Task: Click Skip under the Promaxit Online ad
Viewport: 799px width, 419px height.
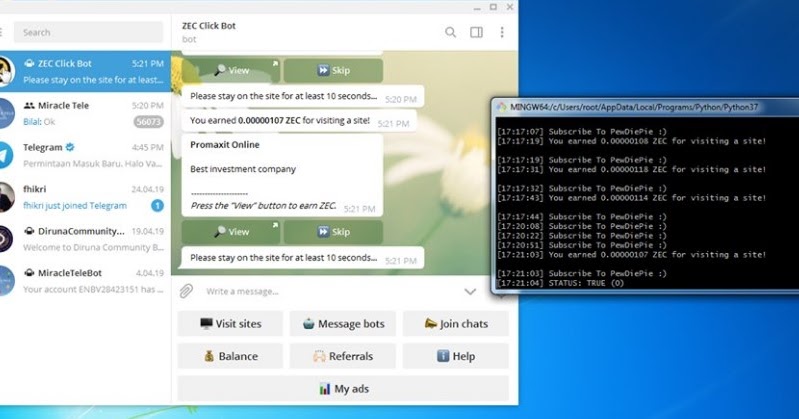Action: 333,232
